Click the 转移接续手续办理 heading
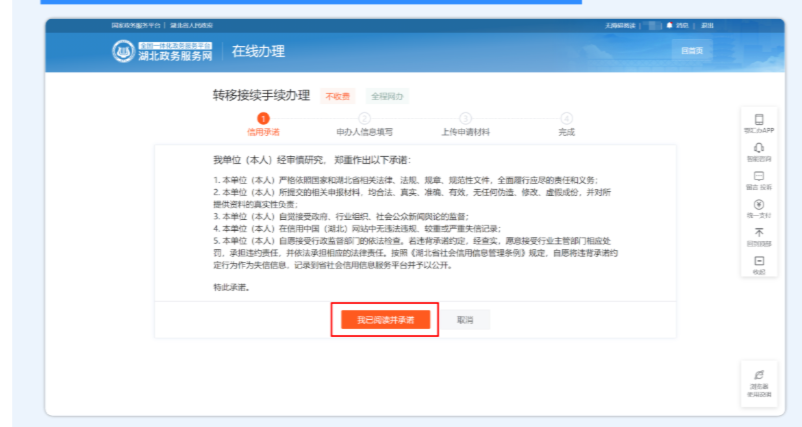This screenshot has width=802, height=427. point(261,96)
